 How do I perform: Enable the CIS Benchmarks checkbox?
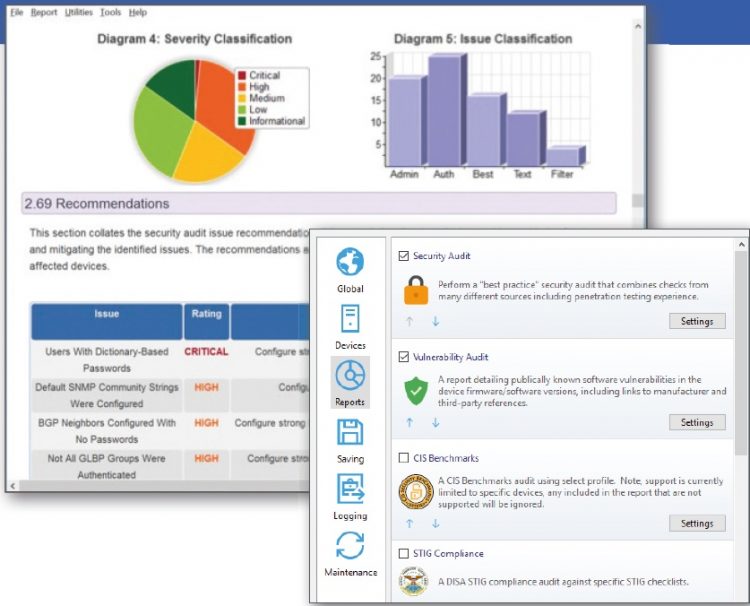point(404,458)
